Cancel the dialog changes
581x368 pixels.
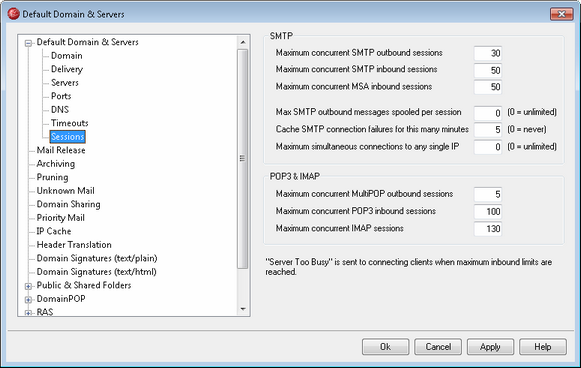click(438, 347)
